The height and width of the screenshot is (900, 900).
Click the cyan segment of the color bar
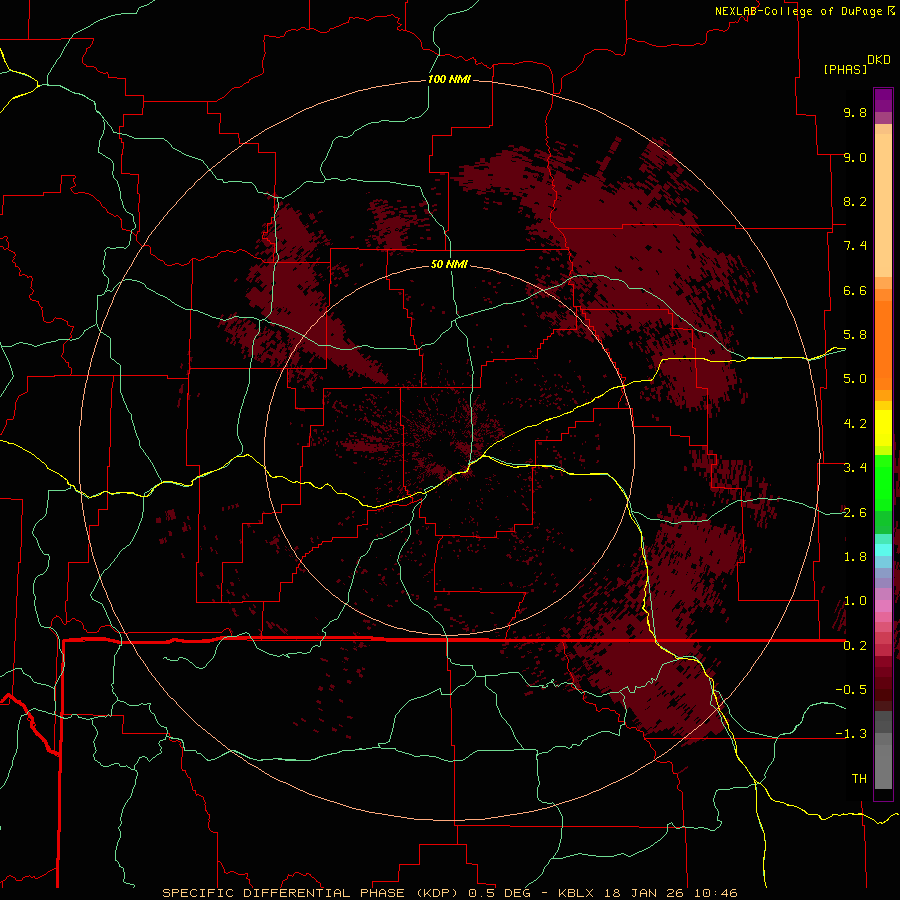click(x=883, y=549)
